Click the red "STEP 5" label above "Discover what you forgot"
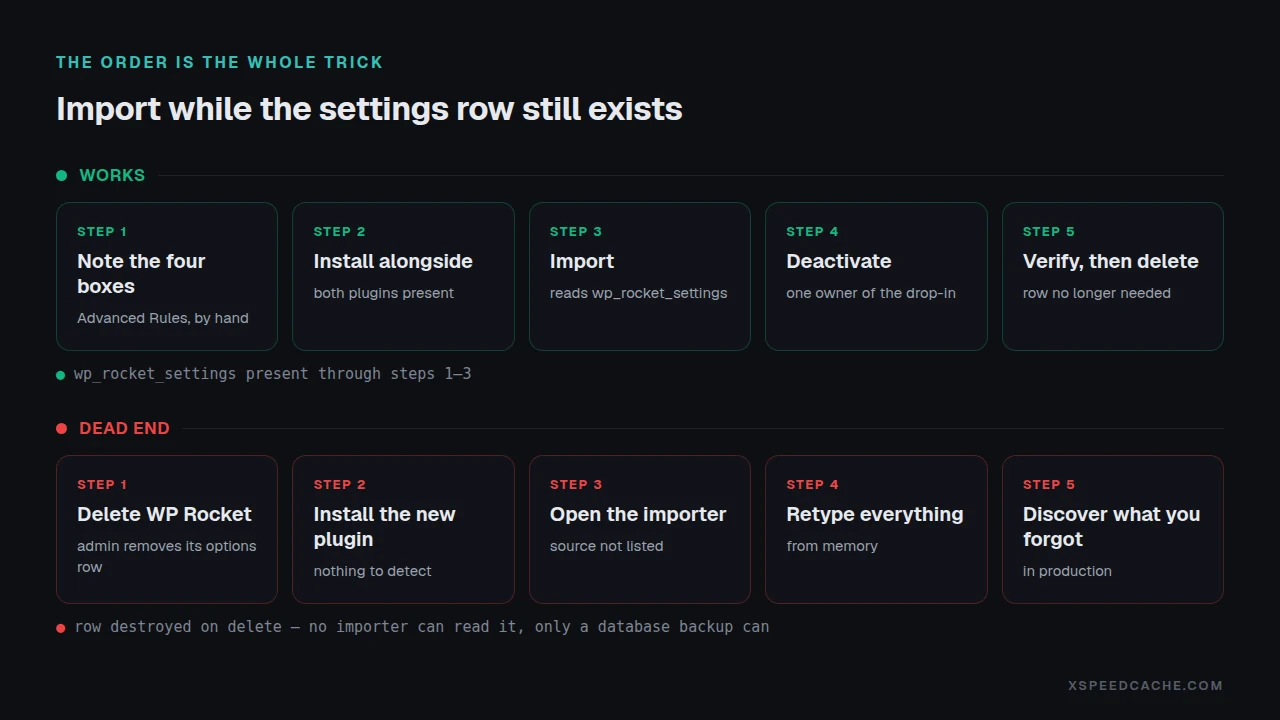Screen dimensions: 1280x720 click(1049, 484)
